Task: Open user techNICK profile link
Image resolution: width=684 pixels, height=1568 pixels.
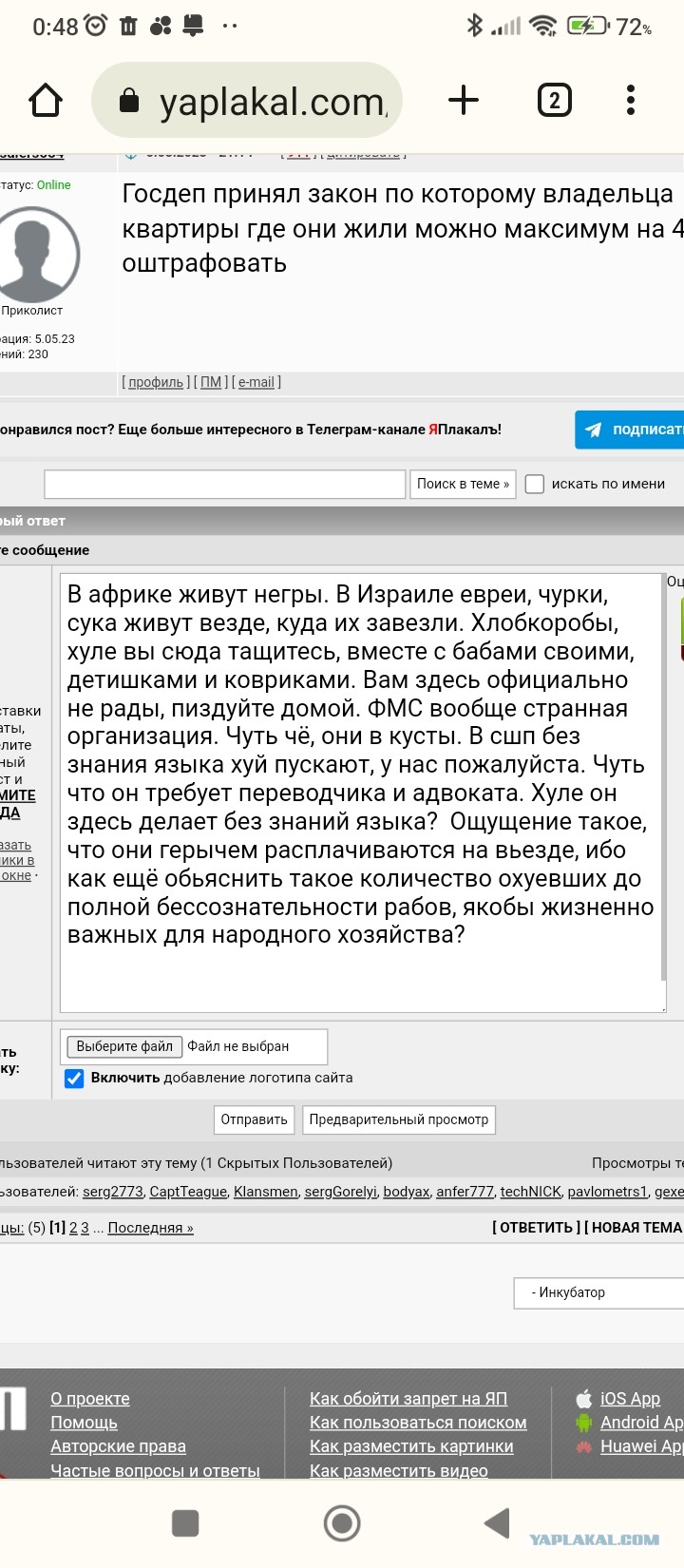Action: coord(531,1192)
